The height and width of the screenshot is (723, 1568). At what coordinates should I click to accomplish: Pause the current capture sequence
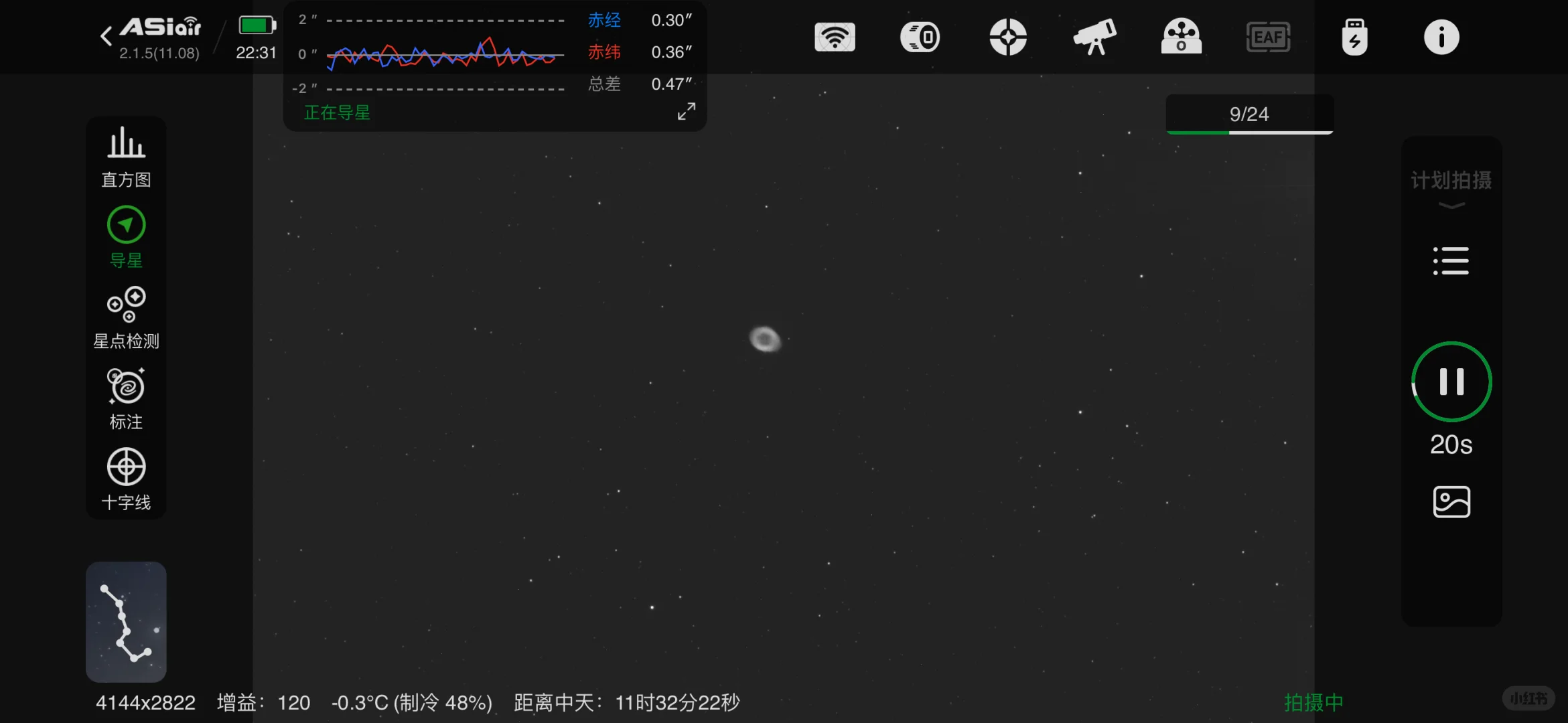[1451, 382]
